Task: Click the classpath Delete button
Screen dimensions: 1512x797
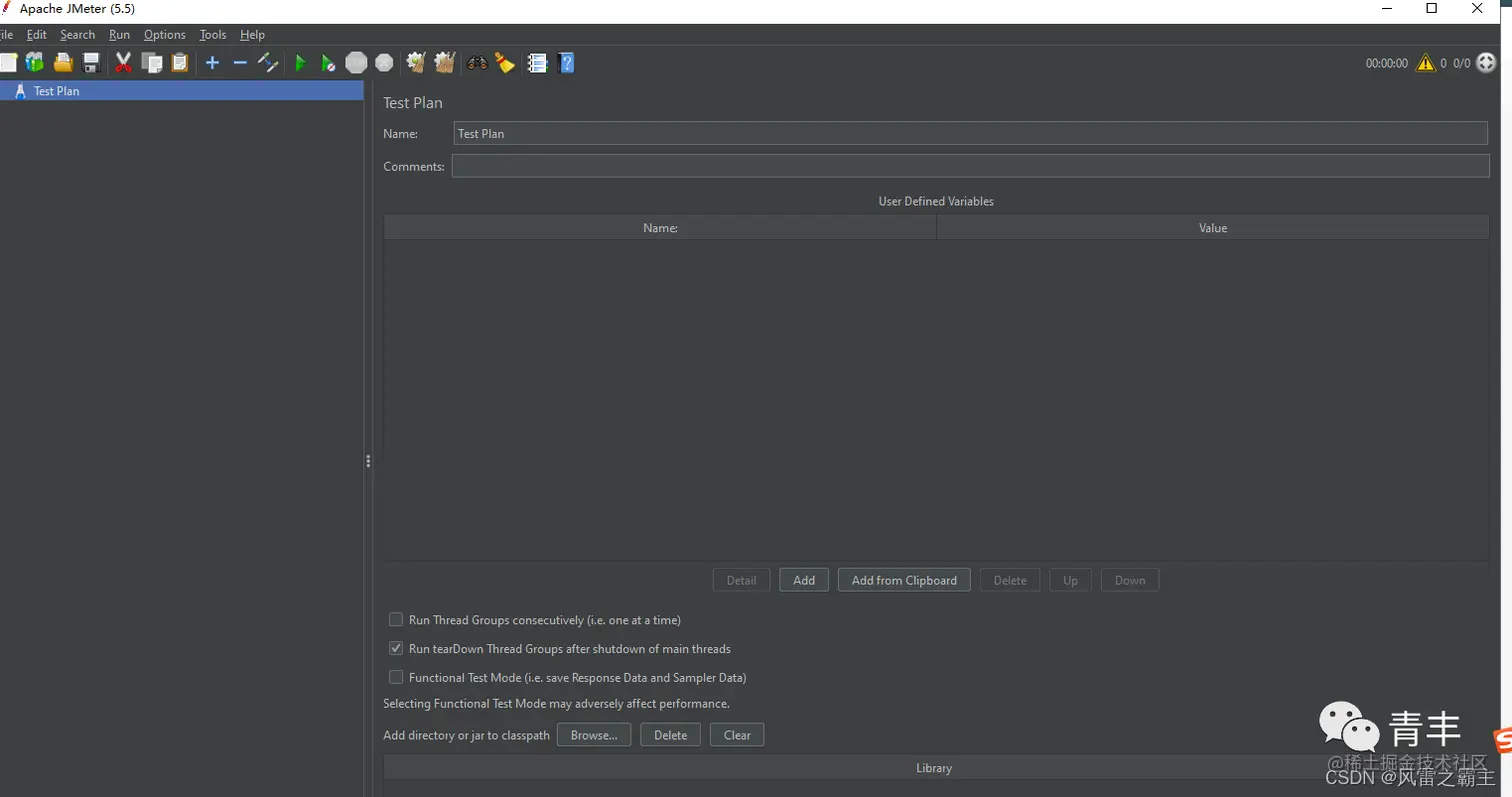Action: click(x=670, y=735)
